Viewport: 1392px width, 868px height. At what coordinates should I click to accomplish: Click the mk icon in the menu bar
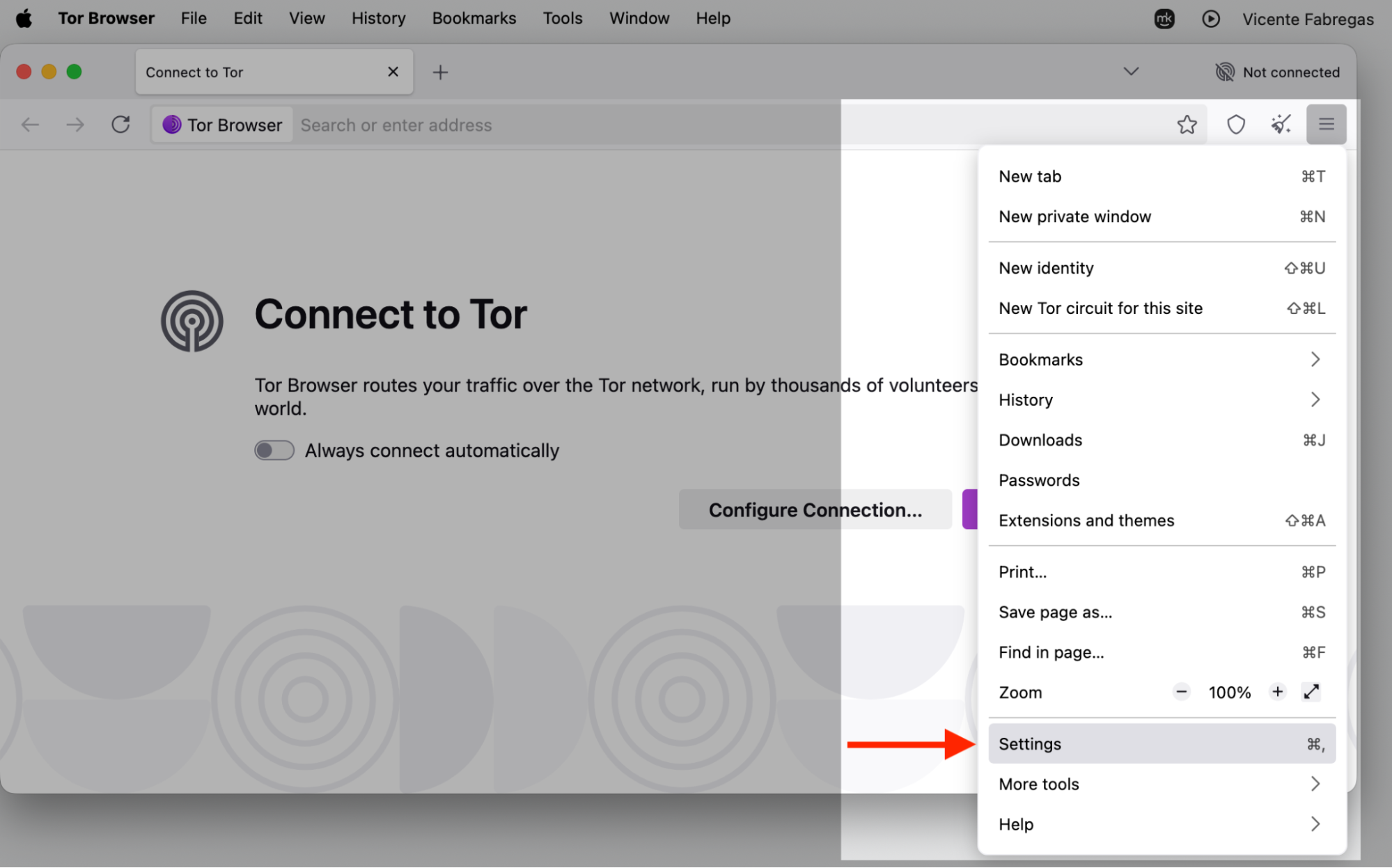[1164, 19]
